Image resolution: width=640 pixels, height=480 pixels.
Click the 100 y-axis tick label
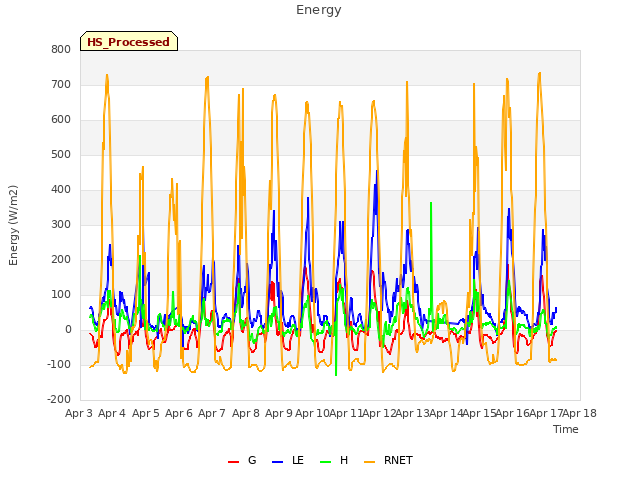coord(61,295)
